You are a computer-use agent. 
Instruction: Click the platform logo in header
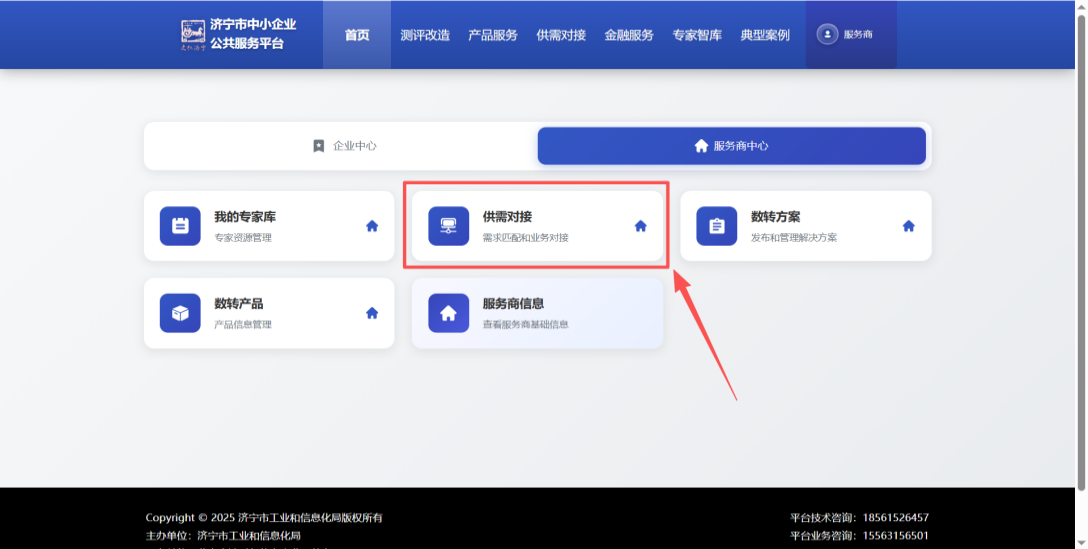(193, 34)
